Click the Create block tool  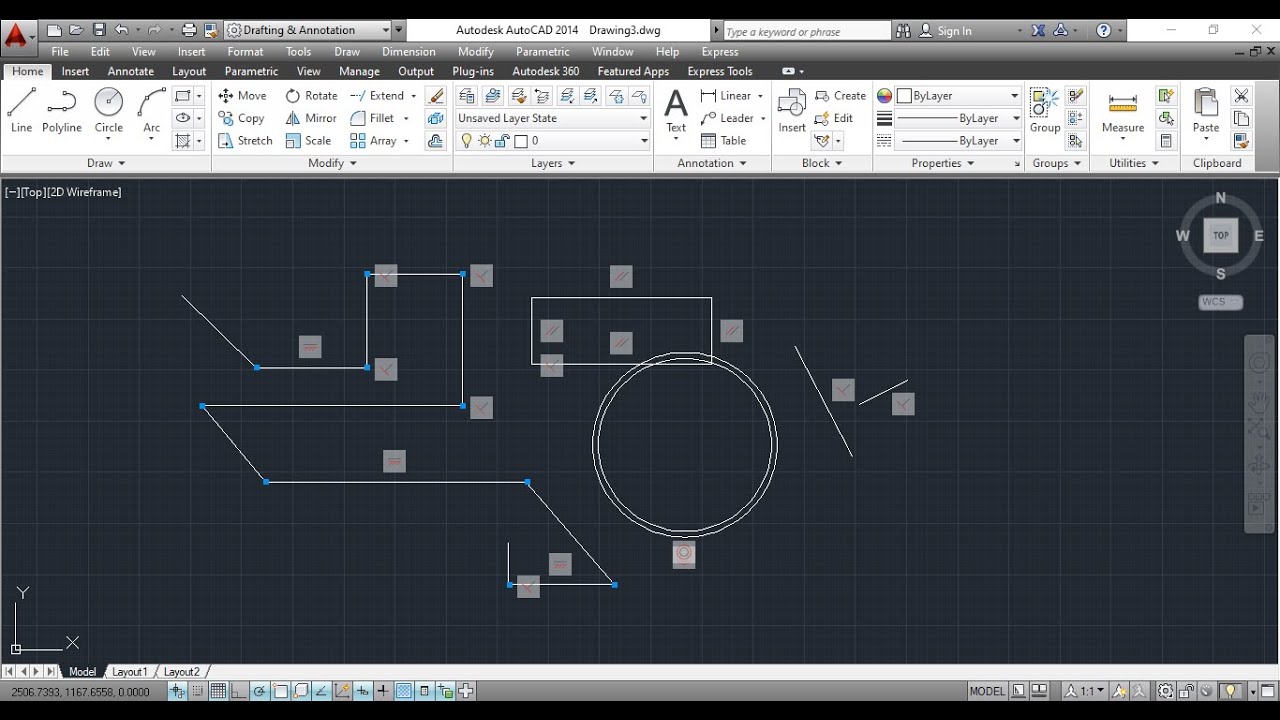(840, 95)
